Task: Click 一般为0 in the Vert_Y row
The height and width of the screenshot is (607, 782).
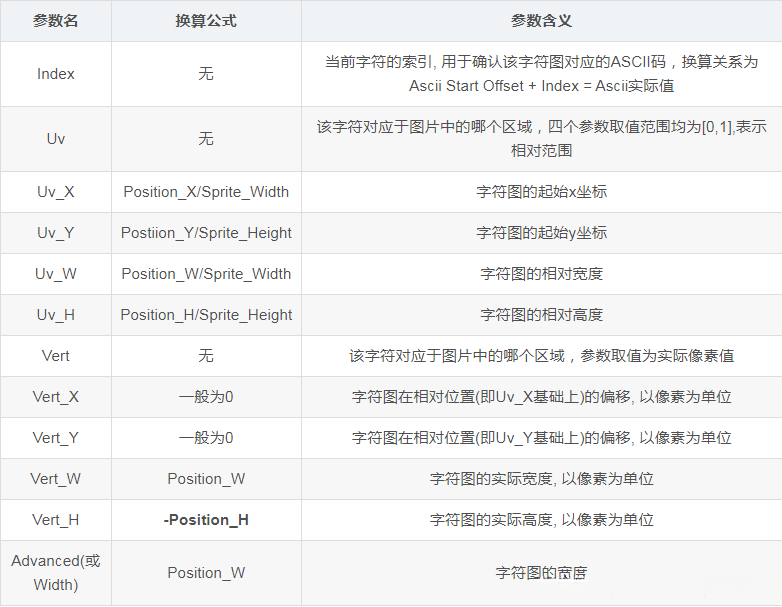Action: point(206,437)
